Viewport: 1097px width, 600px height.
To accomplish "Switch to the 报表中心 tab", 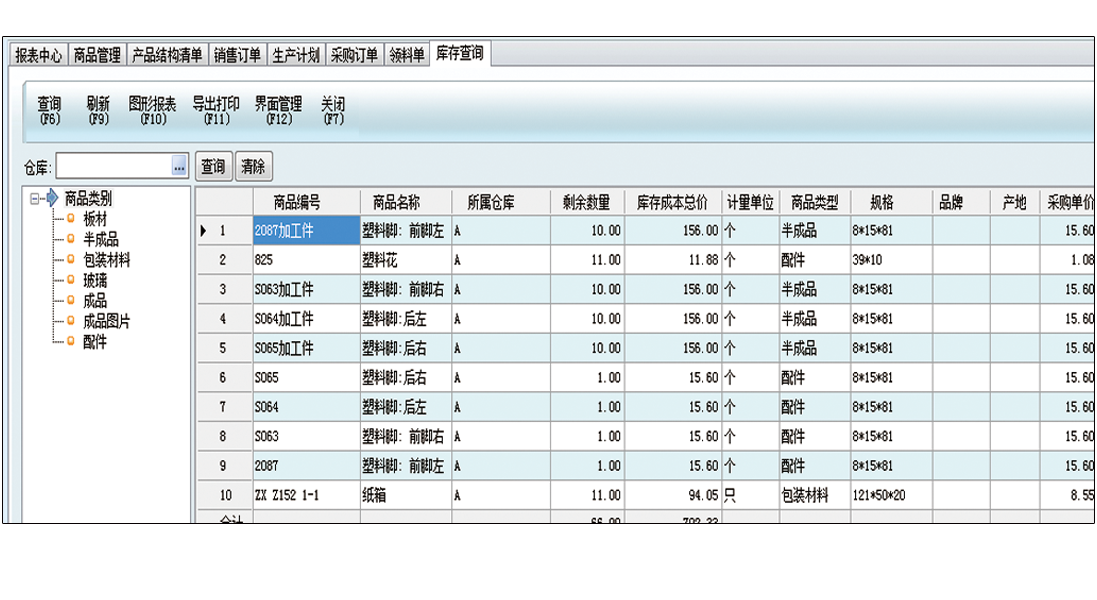I will pyautogui.click(x=39, y=56).
